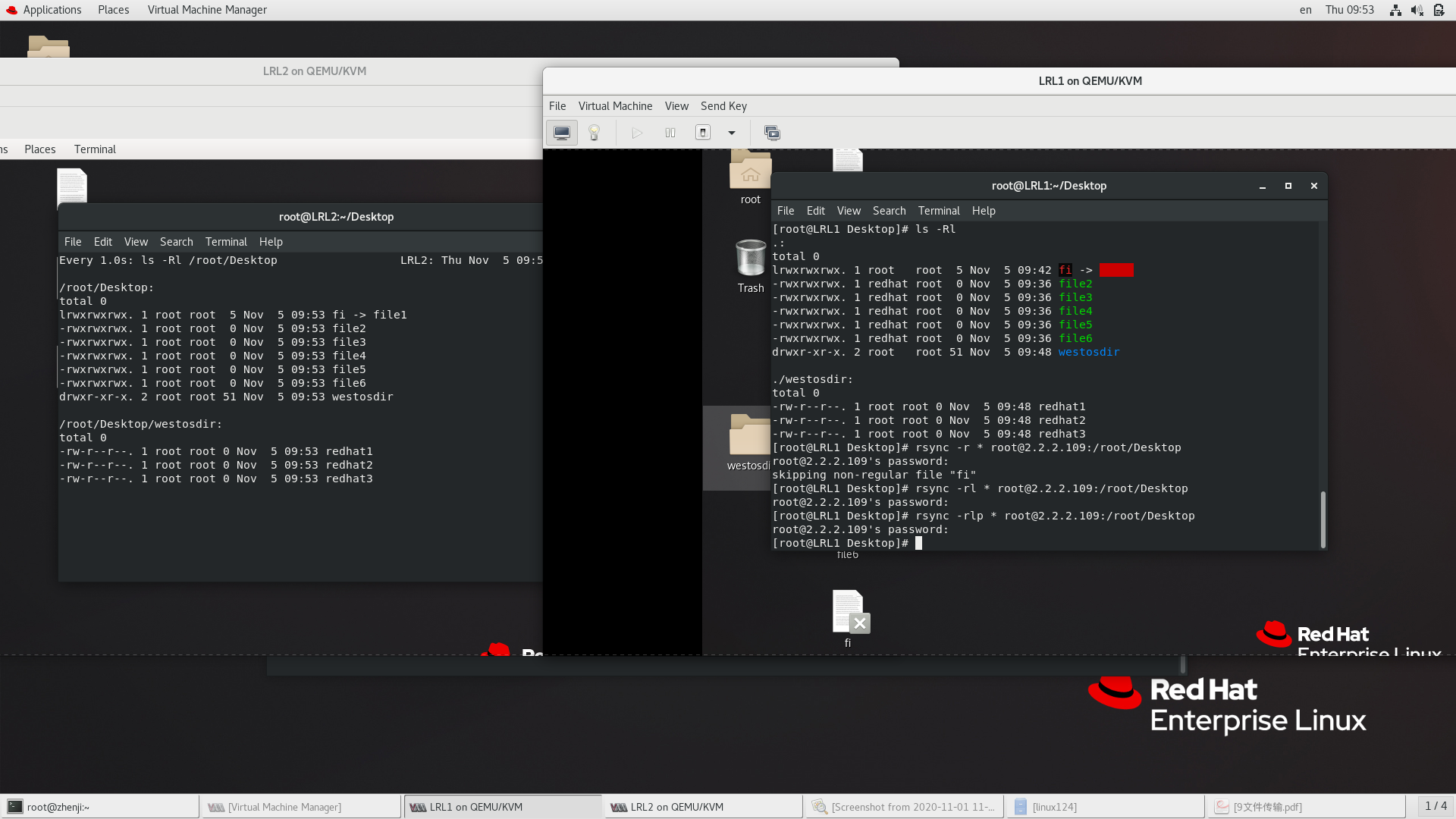Click the 1/4 workspace switcher
1456x819 pixels.
click(x=1436, y=806)
